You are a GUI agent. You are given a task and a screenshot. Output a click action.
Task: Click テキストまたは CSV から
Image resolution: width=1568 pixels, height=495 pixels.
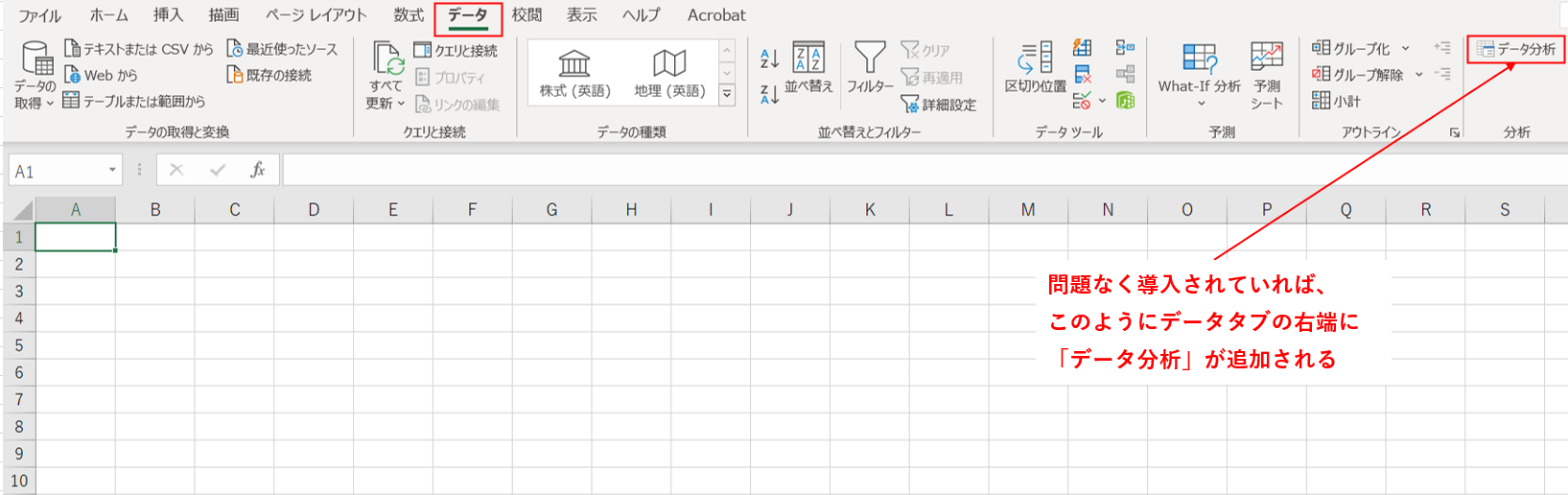(139, 49)
